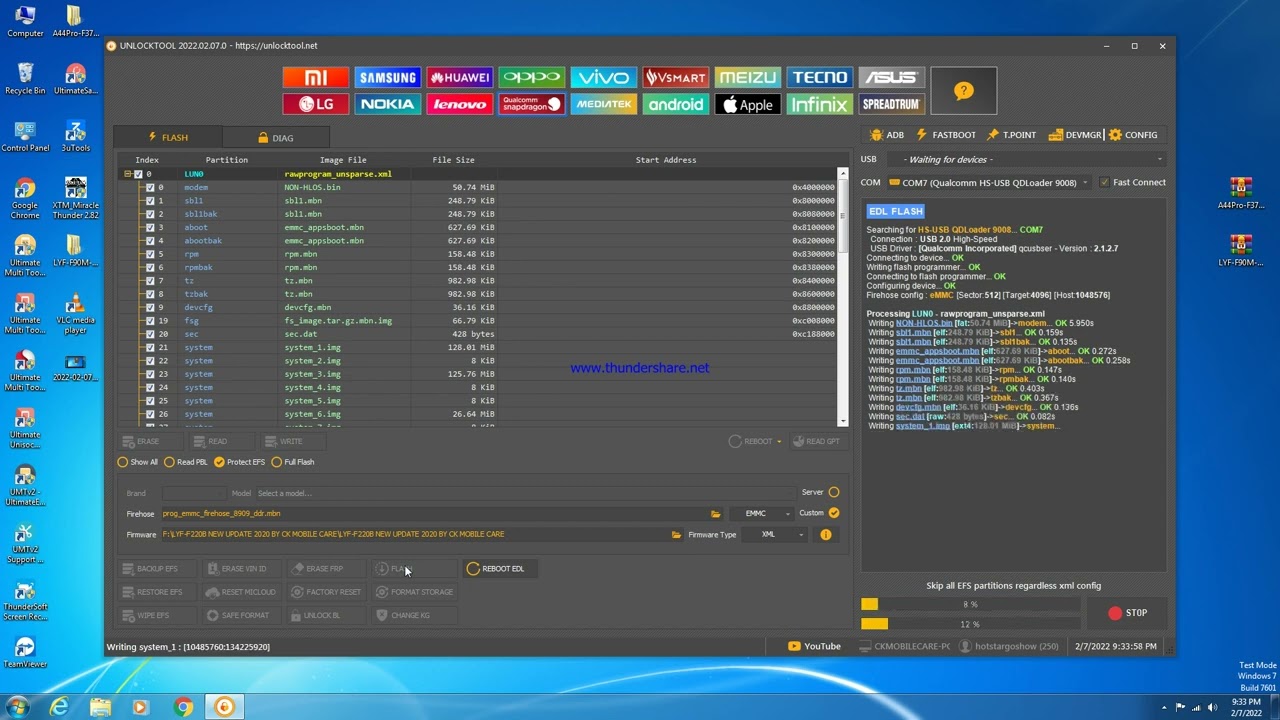Viewport: 1280px width, 720px height.
Task: Choose the Tecno brand tile
Action: [820, 77]
